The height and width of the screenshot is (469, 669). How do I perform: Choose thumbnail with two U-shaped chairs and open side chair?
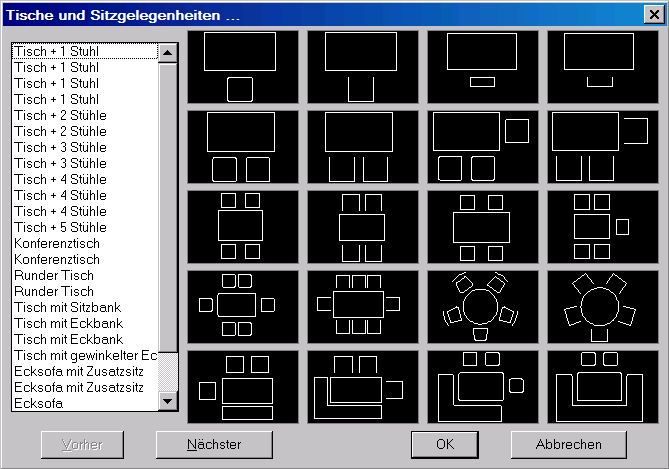[x=603, y=147]
